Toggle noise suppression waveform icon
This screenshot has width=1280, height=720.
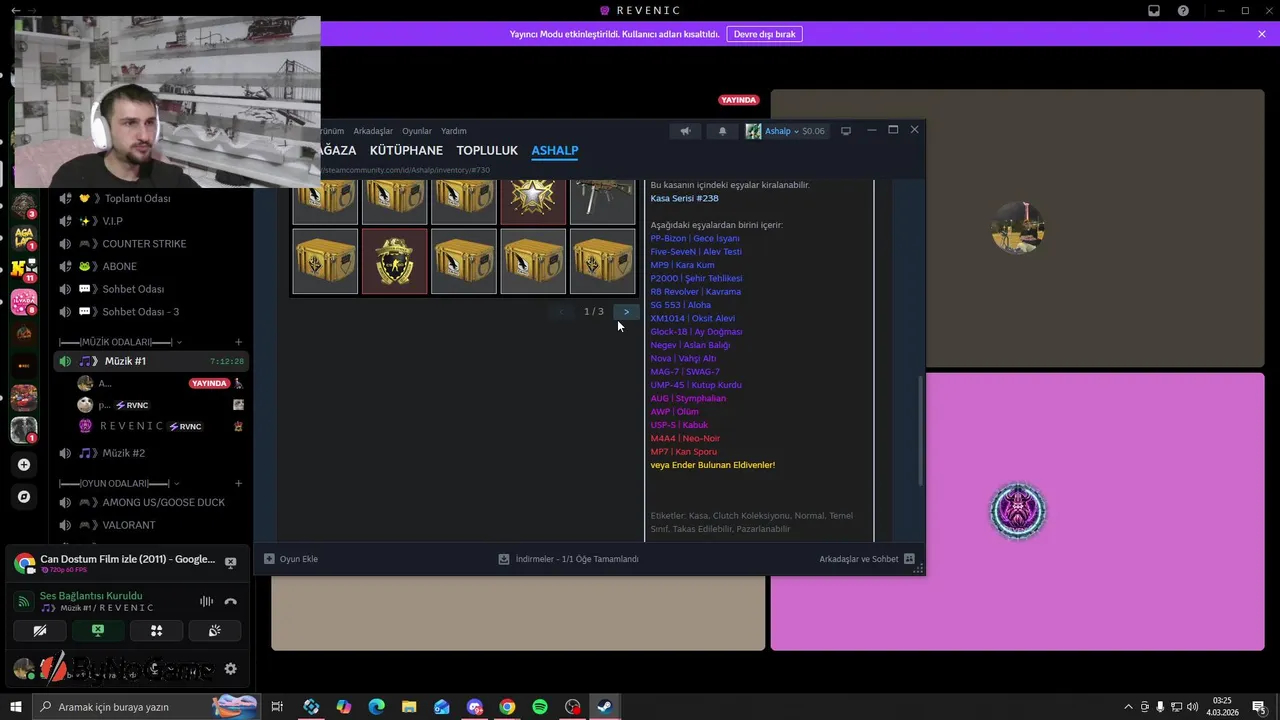coord(206,601)
